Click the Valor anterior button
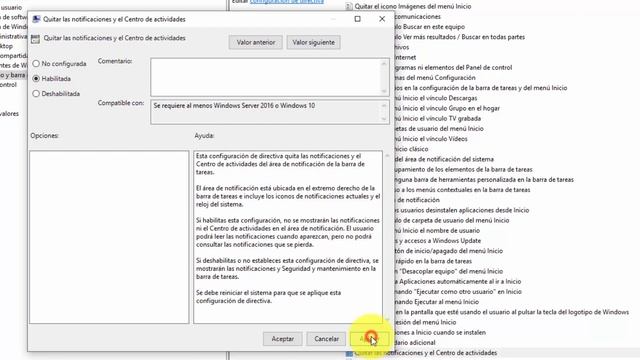The image size is (640, 360). pos(256,42)
